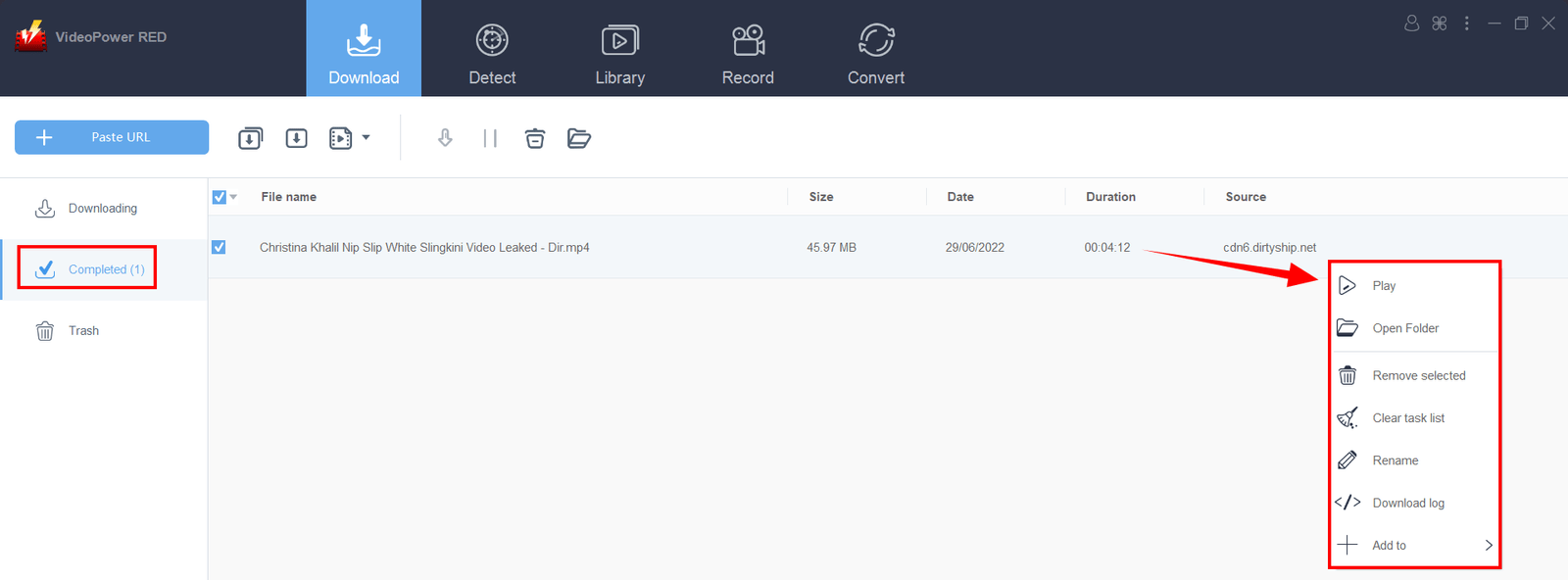
Task: Click the 45.97 MB size value
Action: (x=831, y=248)
